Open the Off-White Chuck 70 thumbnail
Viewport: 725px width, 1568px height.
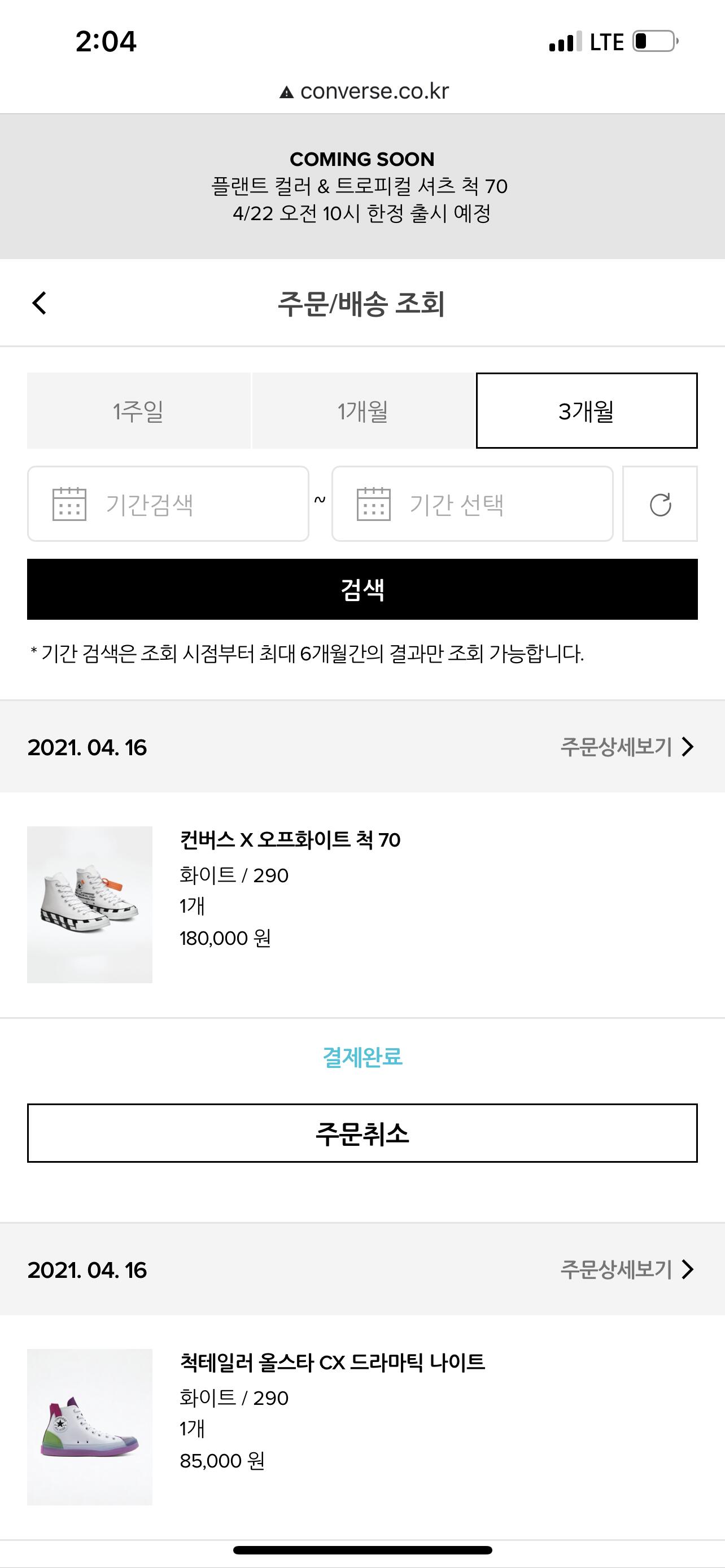tap(89, 905)
